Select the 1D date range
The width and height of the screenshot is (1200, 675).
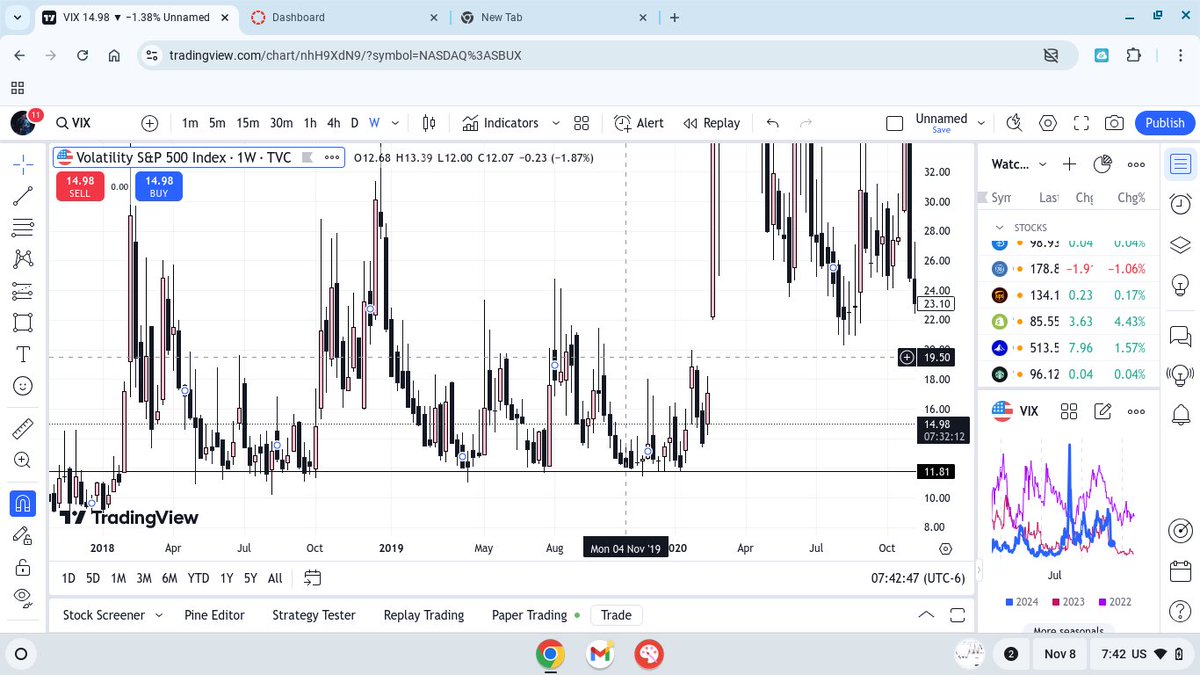(68, 578)
